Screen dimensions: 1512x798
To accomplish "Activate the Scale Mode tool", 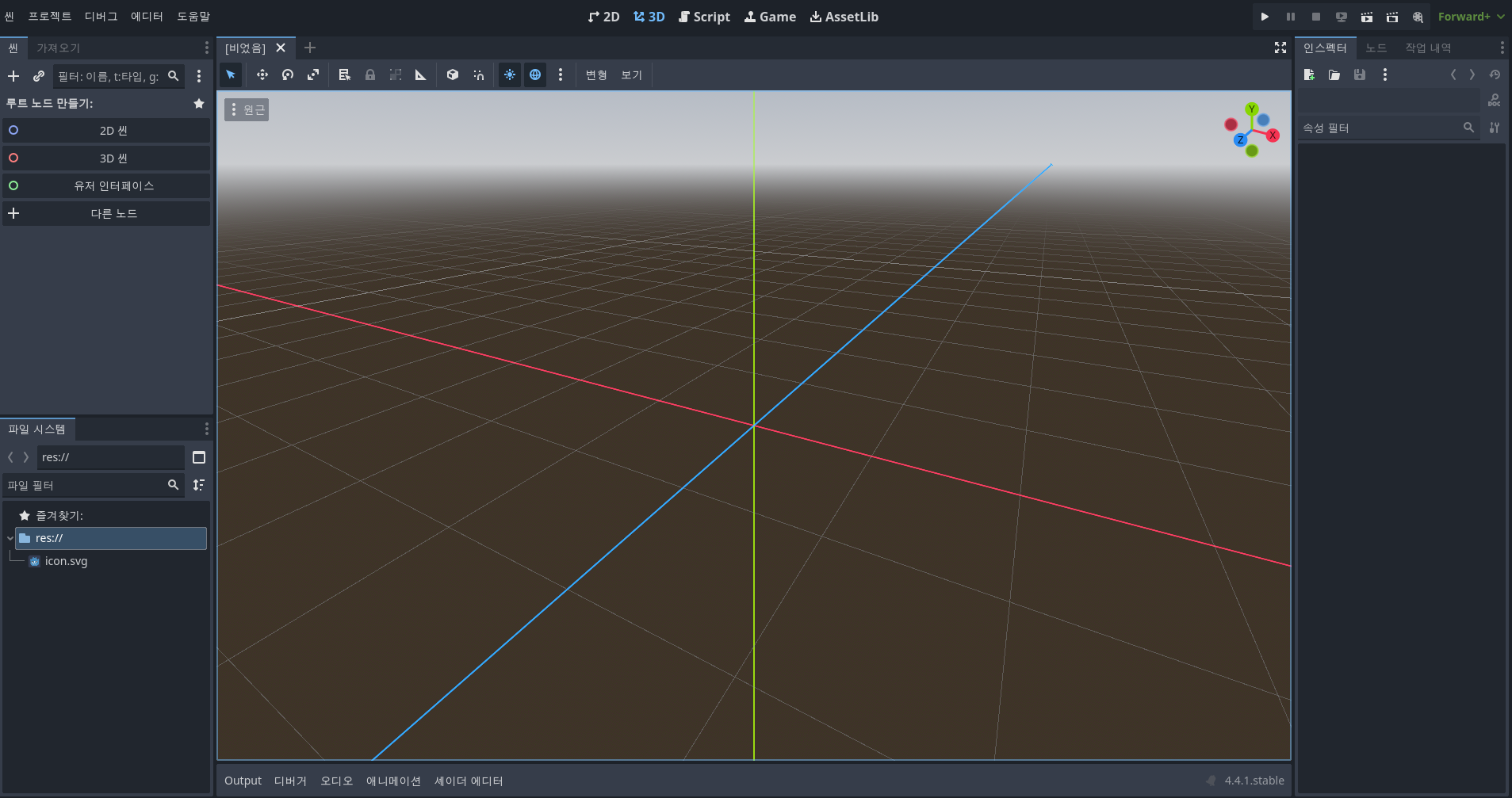I will click(313, 74).
